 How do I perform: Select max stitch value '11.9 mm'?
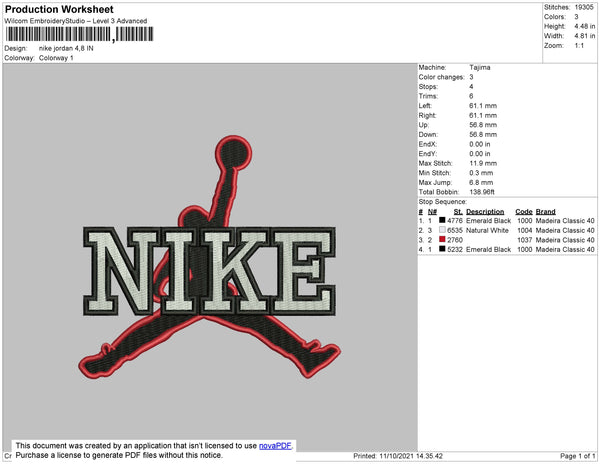[x=483, y=163]
